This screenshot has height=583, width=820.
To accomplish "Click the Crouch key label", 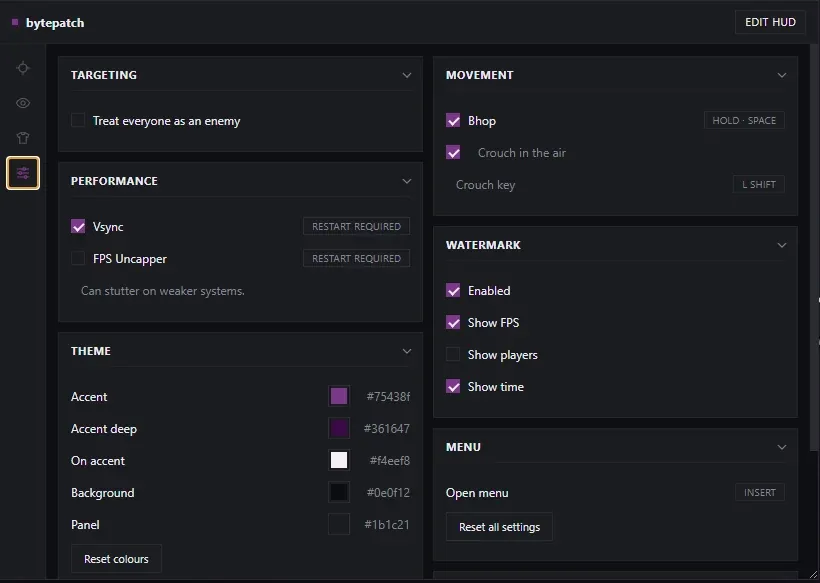I will pyautogui.click(x=485, y=185).
